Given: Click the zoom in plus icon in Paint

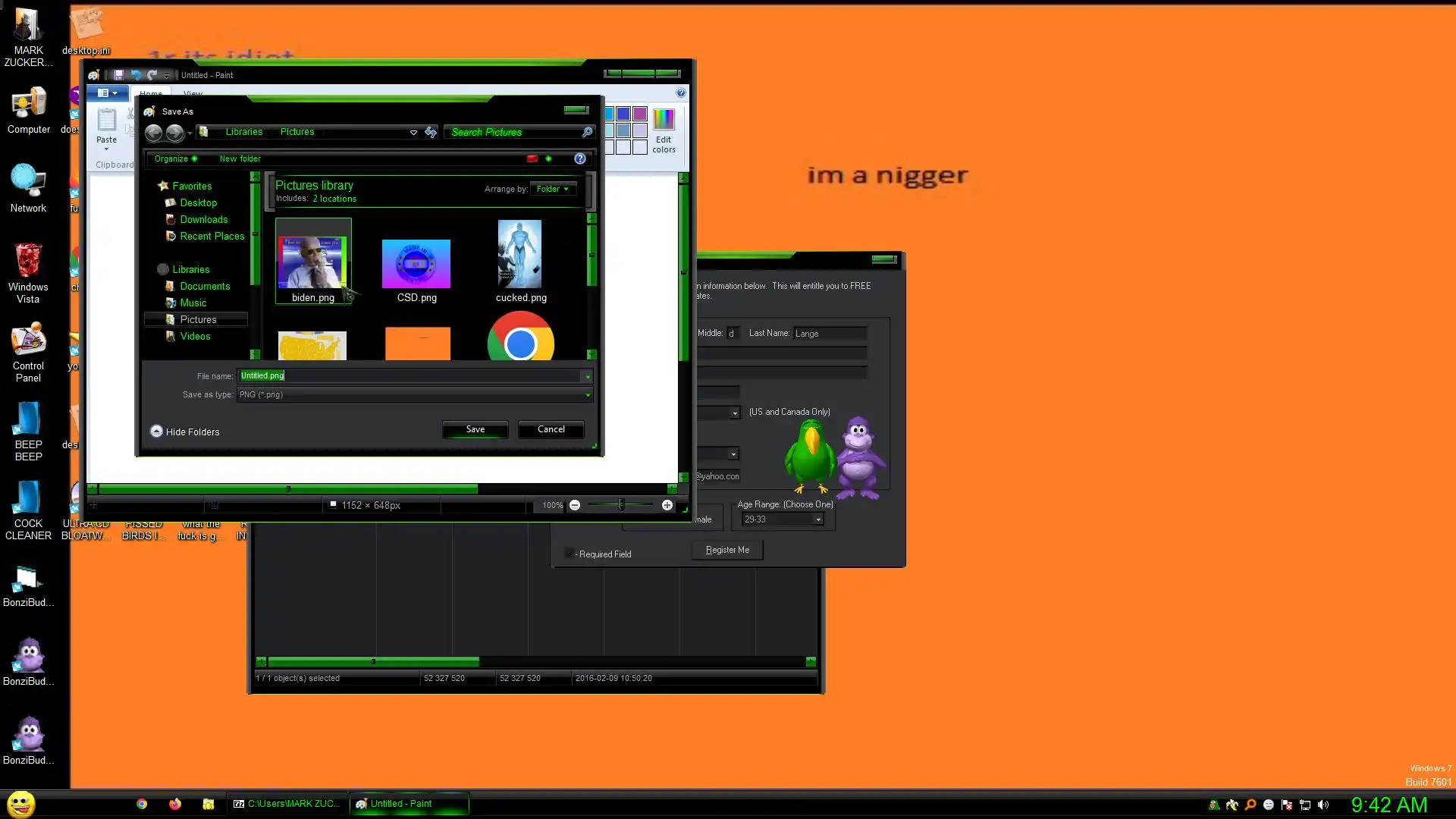Looking at the screenshot, I should click(x=667, y=505).
